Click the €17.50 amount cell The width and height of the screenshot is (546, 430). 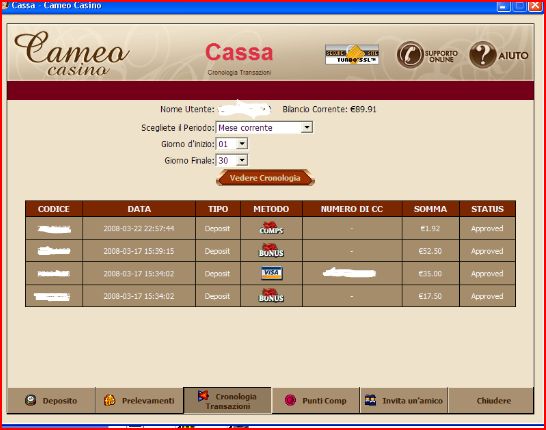pyautogui.click(x=430, y=296)
